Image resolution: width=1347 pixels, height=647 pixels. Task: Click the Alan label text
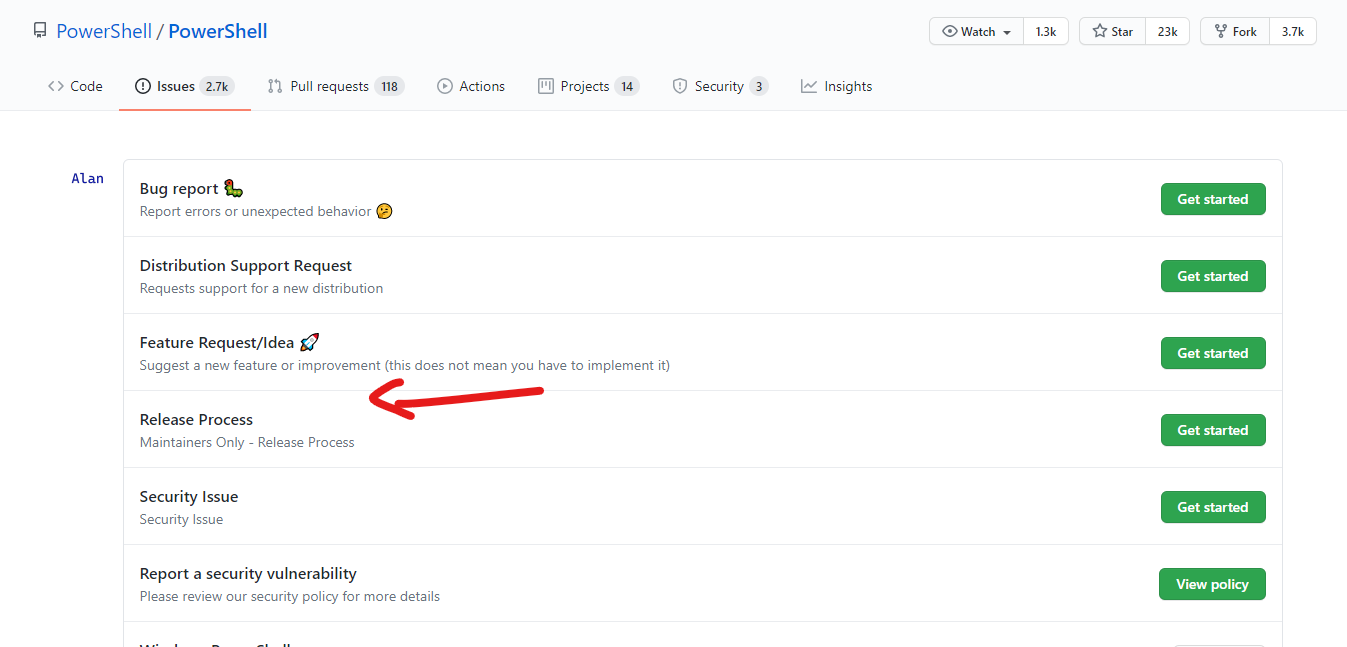pos(87,178)
